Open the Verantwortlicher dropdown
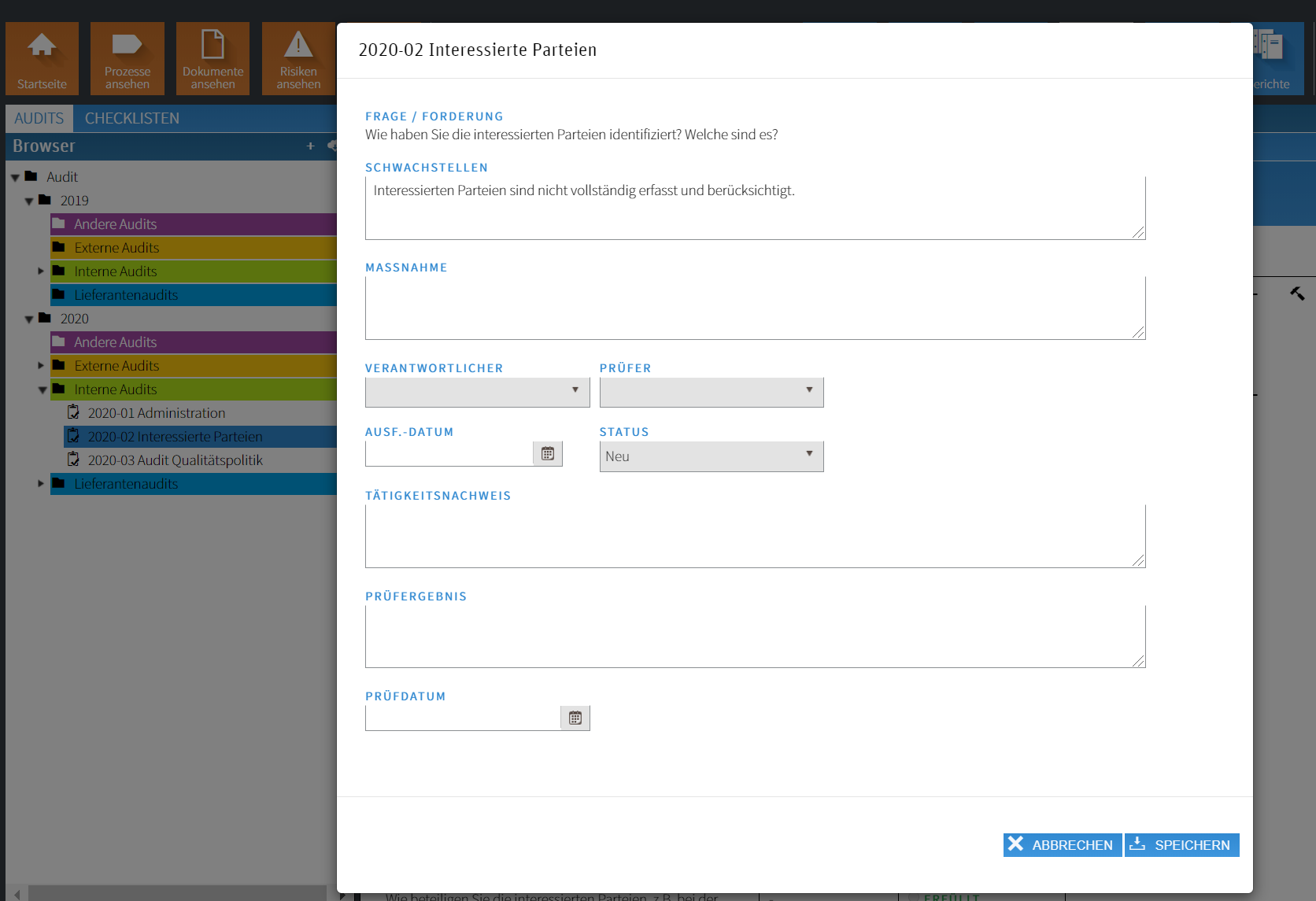 pos(477,392)
